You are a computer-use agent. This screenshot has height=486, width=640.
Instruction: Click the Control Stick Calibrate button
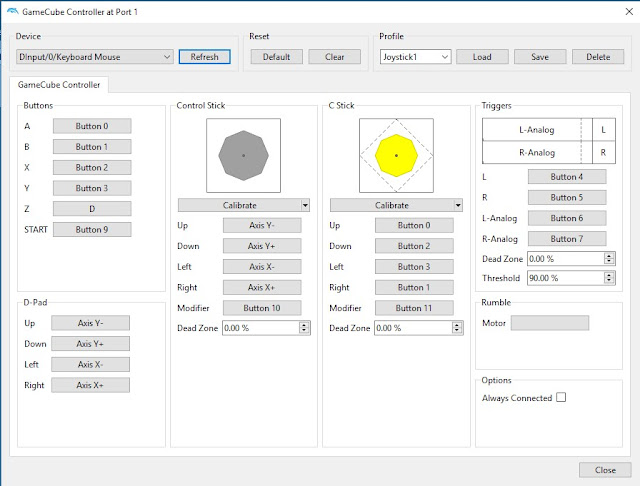click(240, 205)
